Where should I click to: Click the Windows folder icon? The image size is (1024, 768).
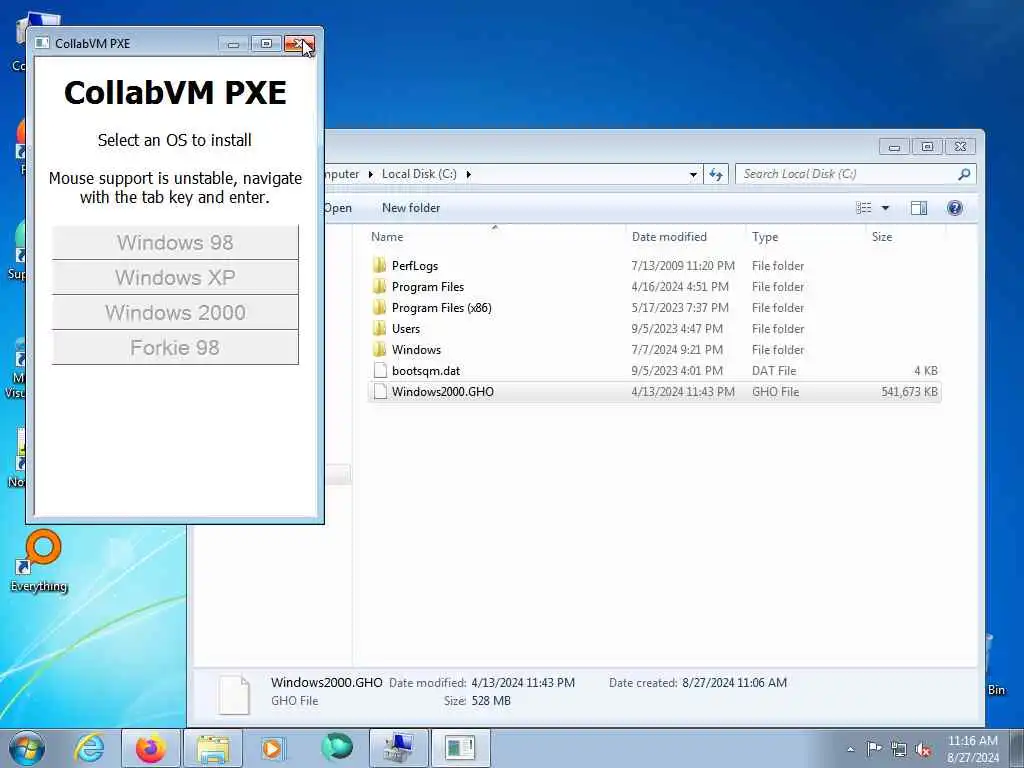point(379,349)
